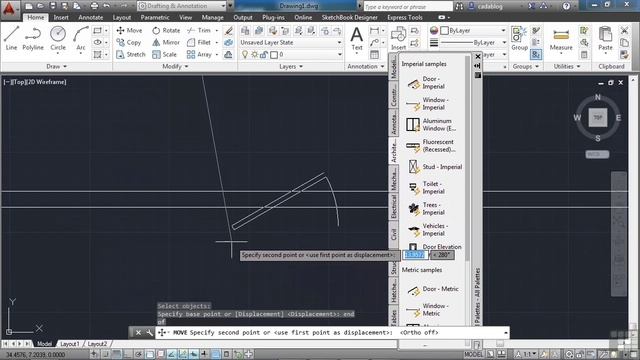Image resolution: width=640 pixels, height=360 pixels.
Task: Open the Home ribbon tab
Action: [36, 18]
